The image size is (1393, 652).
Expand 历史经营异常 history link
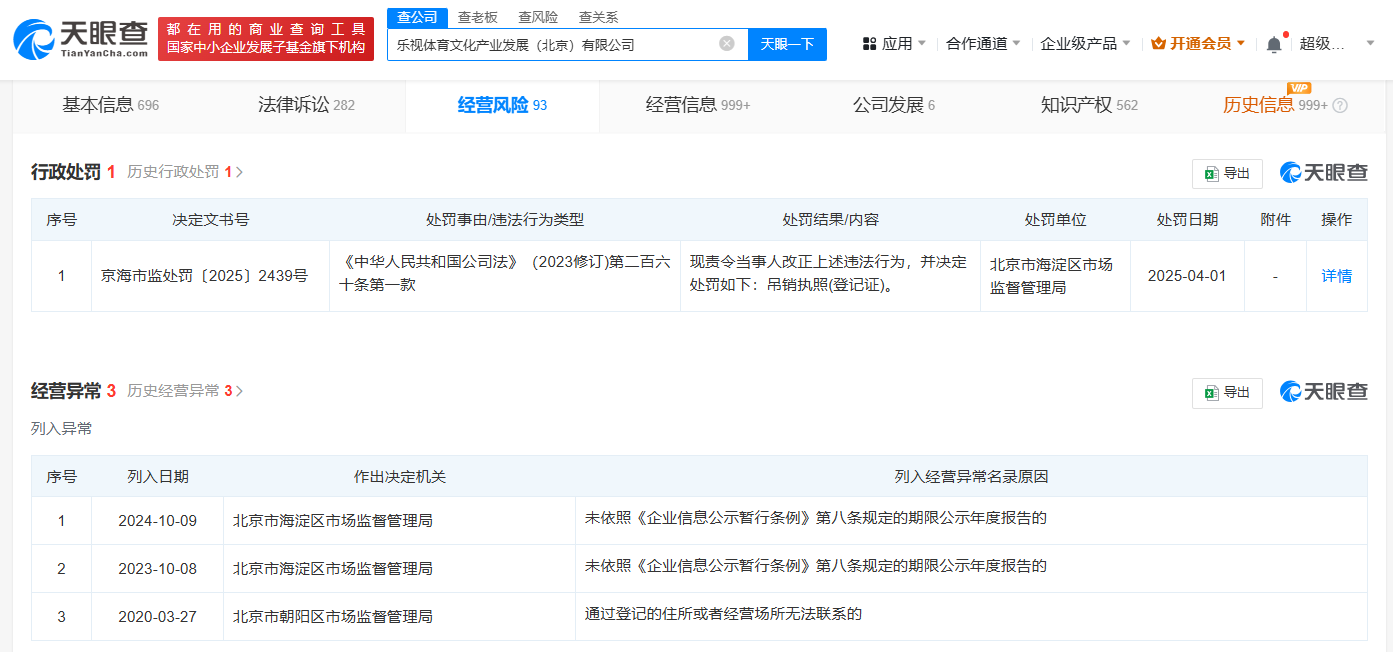click(x=184, y=391)
